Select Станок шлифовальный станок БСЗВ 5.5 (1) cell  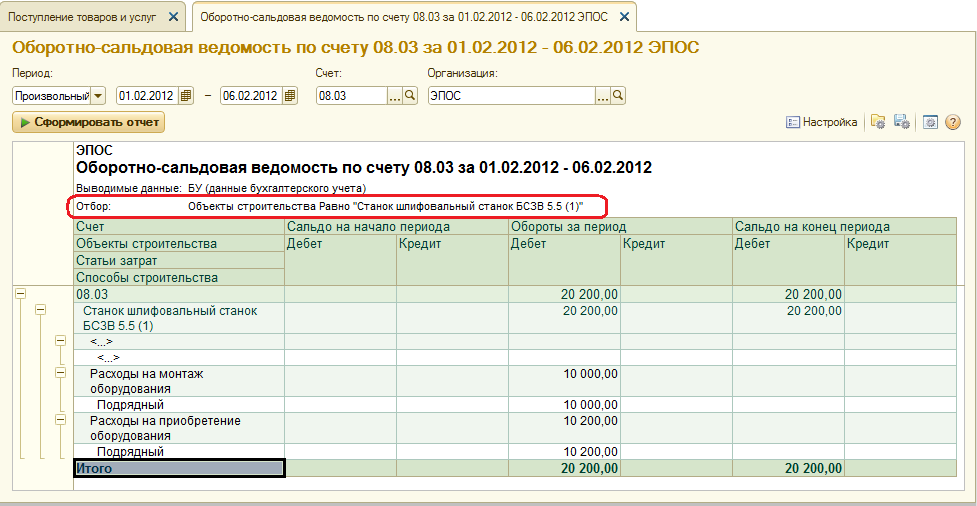pos(179,318)
